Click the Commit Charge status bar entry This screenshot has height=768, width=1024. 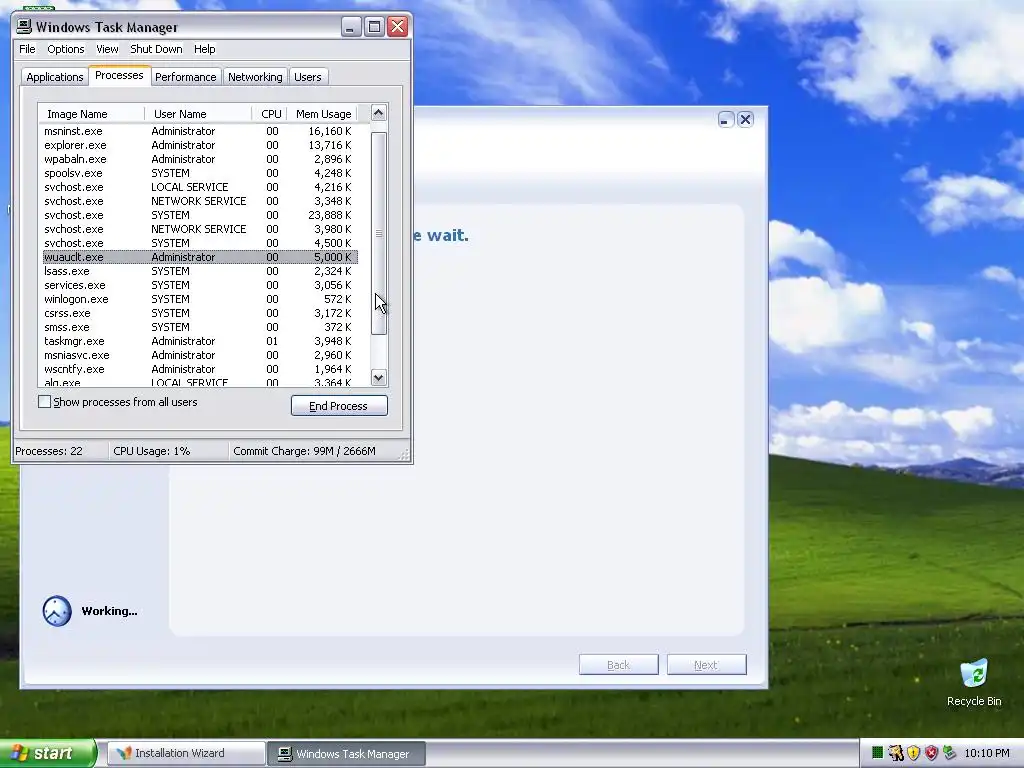click(x=304, y=451)
